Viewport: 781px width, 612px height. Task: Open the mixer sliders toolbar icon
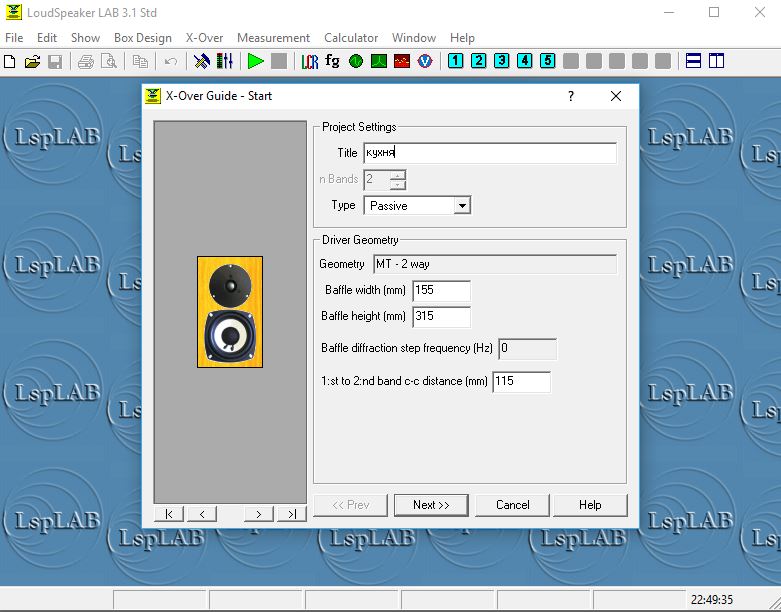point(225,61)
